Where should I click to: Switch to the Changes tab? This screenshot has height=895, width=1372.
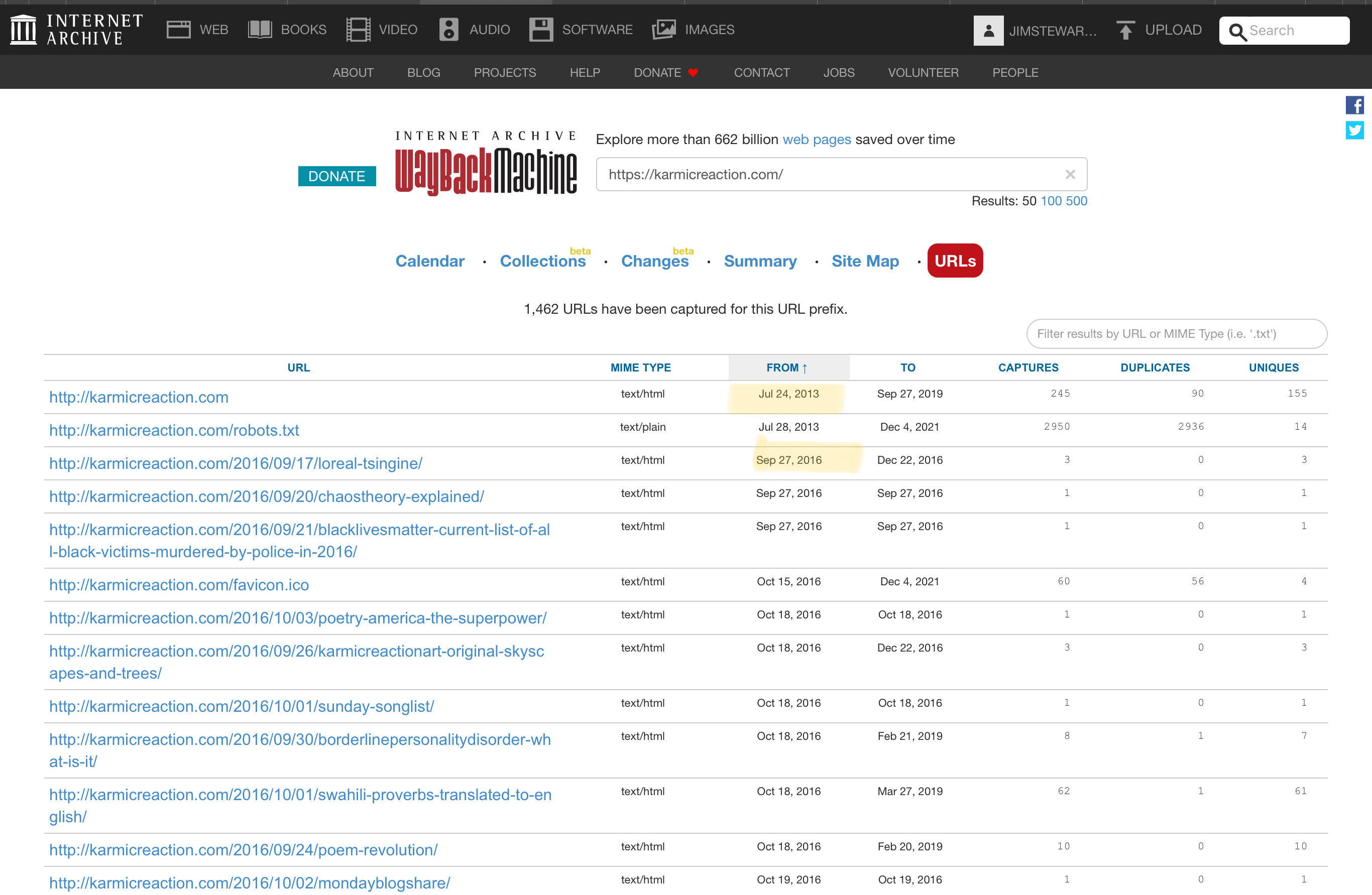tap(655, 261)
